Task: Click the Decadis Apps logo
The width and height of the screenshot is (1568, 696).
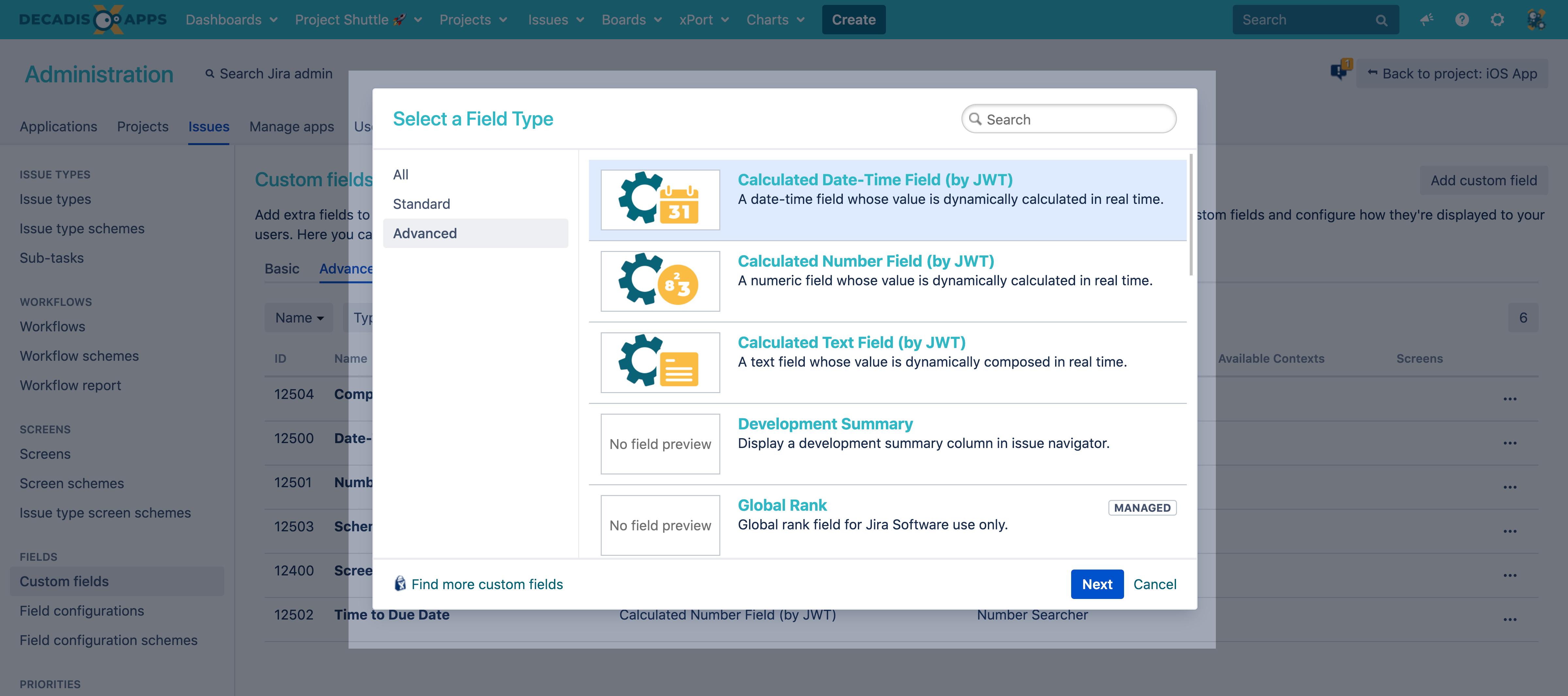Action: tap(92, 20)
